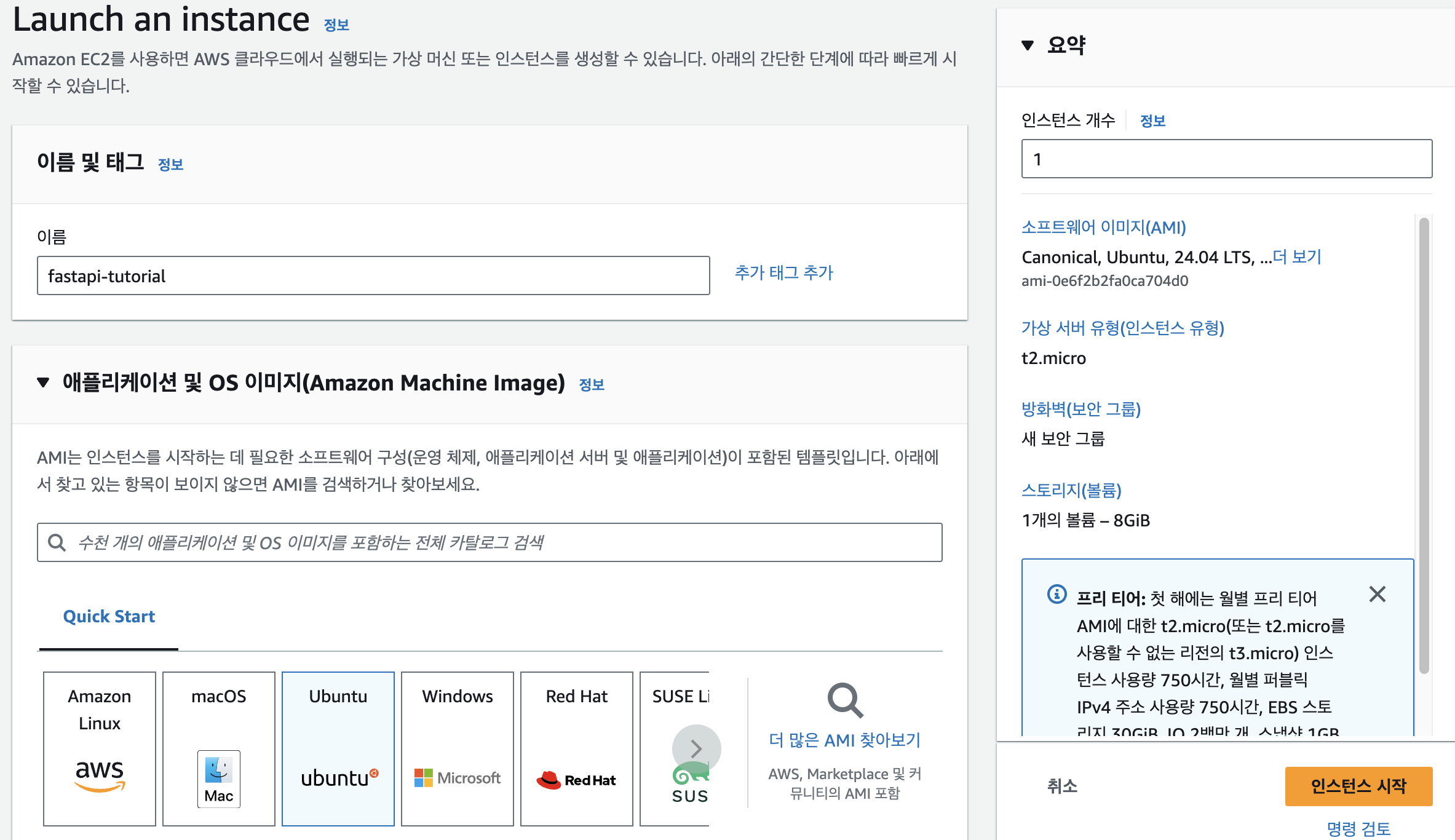Image resolution: width=1455 pixels, height=840 pixels.
Task: Select the Ubuntu AMI tile
Action: 338,748
